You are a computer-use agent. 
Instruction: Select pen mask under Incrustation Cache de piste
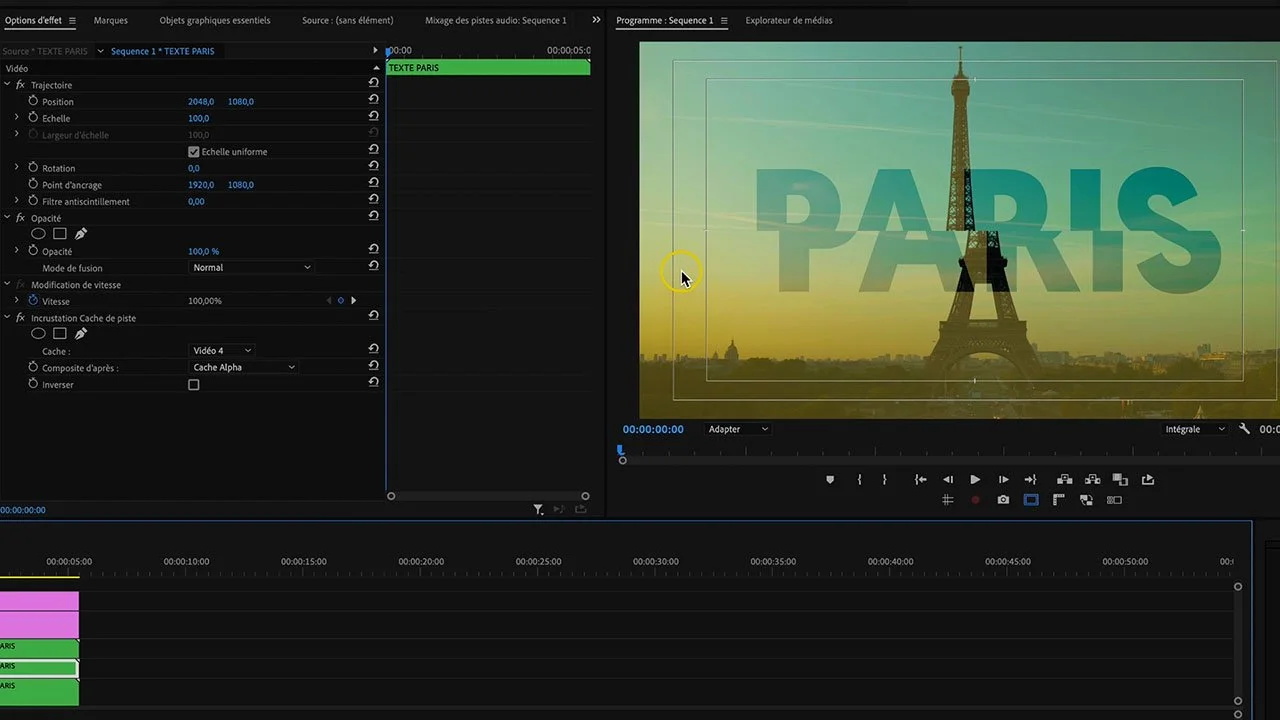(81, 334)
